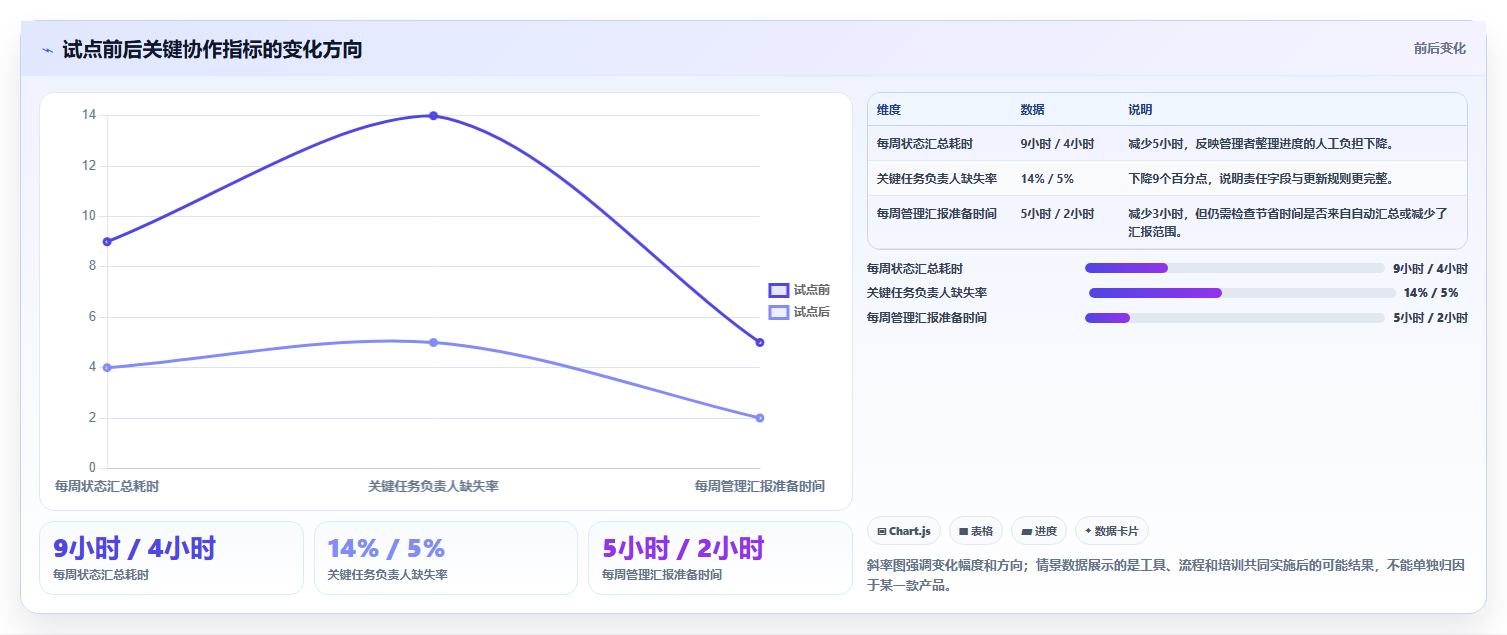
Task: Click the 前后变化 label in header
Action: tap(1439, 48)
